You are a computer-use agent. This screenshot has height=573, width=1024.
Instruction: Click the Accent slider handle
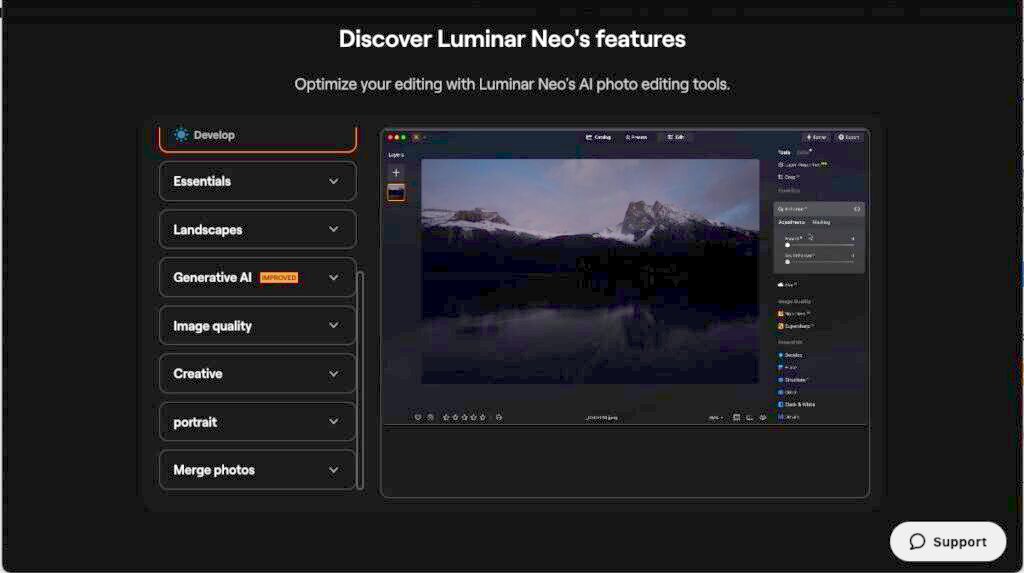788,244
